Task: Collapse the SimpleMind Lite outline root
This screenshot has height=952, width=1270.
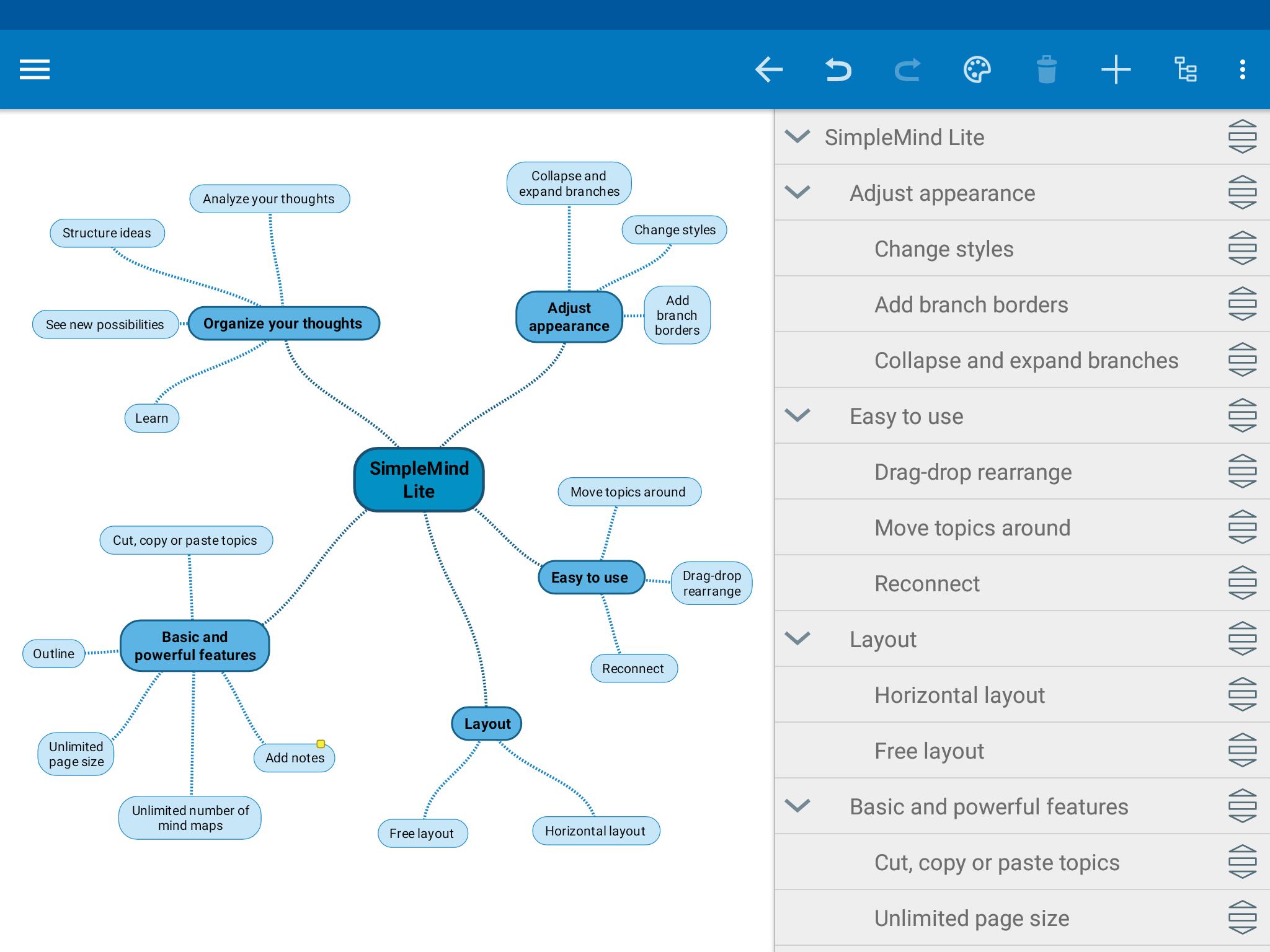Action: [x=797, y=136]
